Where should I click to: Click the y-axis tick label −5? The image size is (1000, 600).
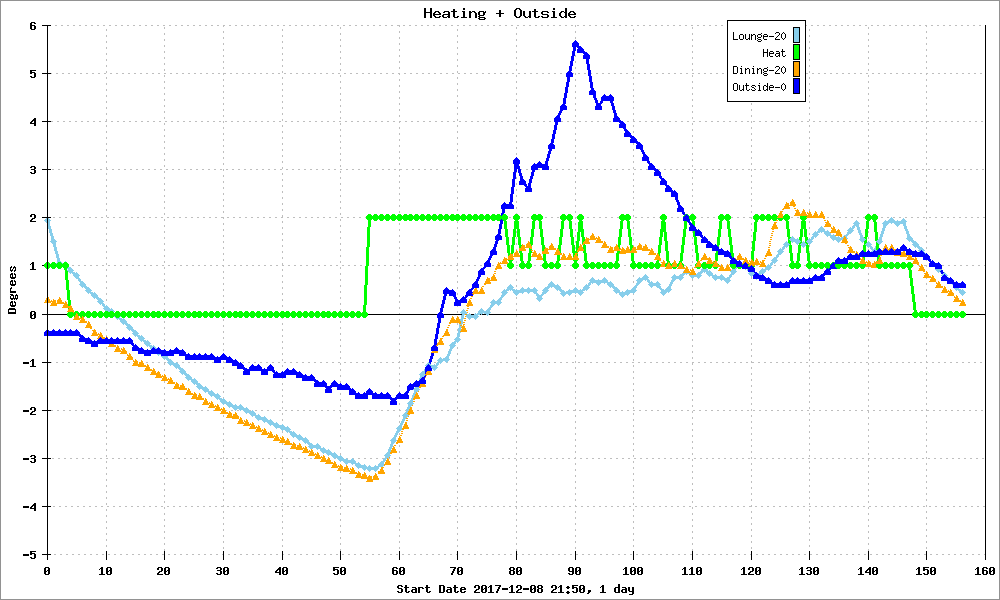click(x=31, y=555)
